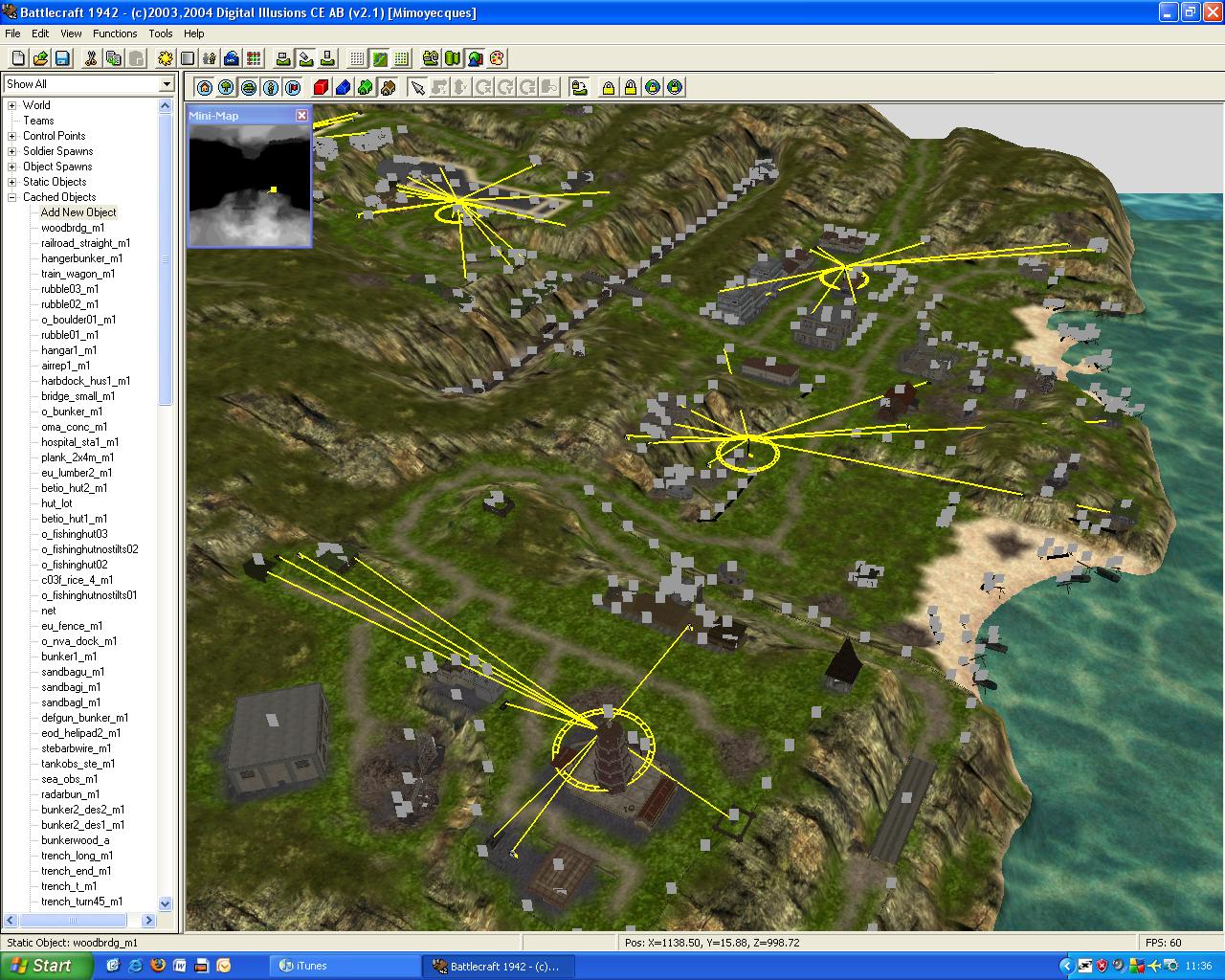Click the yellow sun lighting icon
Image resolution: width=1225 pixels, height=980 pixels.
pyautogui.click(x=166, y=58)
